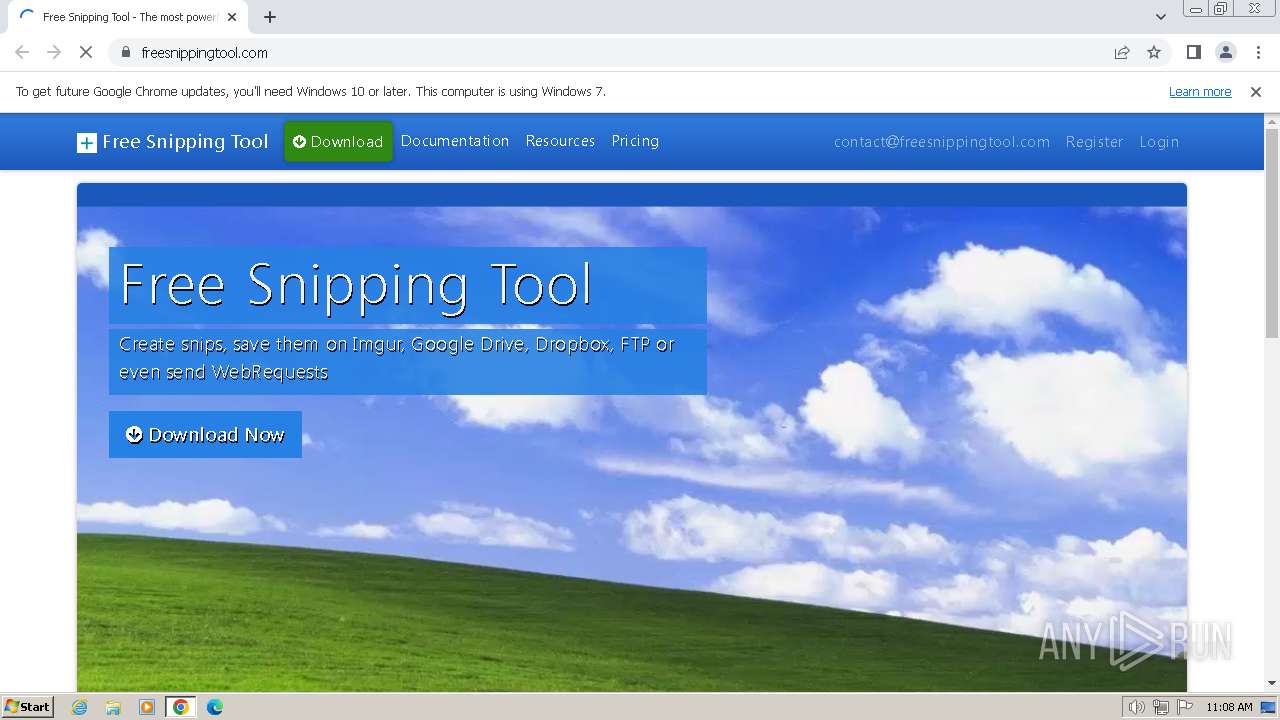Viewport: 1280px width, 720px height.
Task: Click the browser back arrow
Action: click(x=22, y=53)
